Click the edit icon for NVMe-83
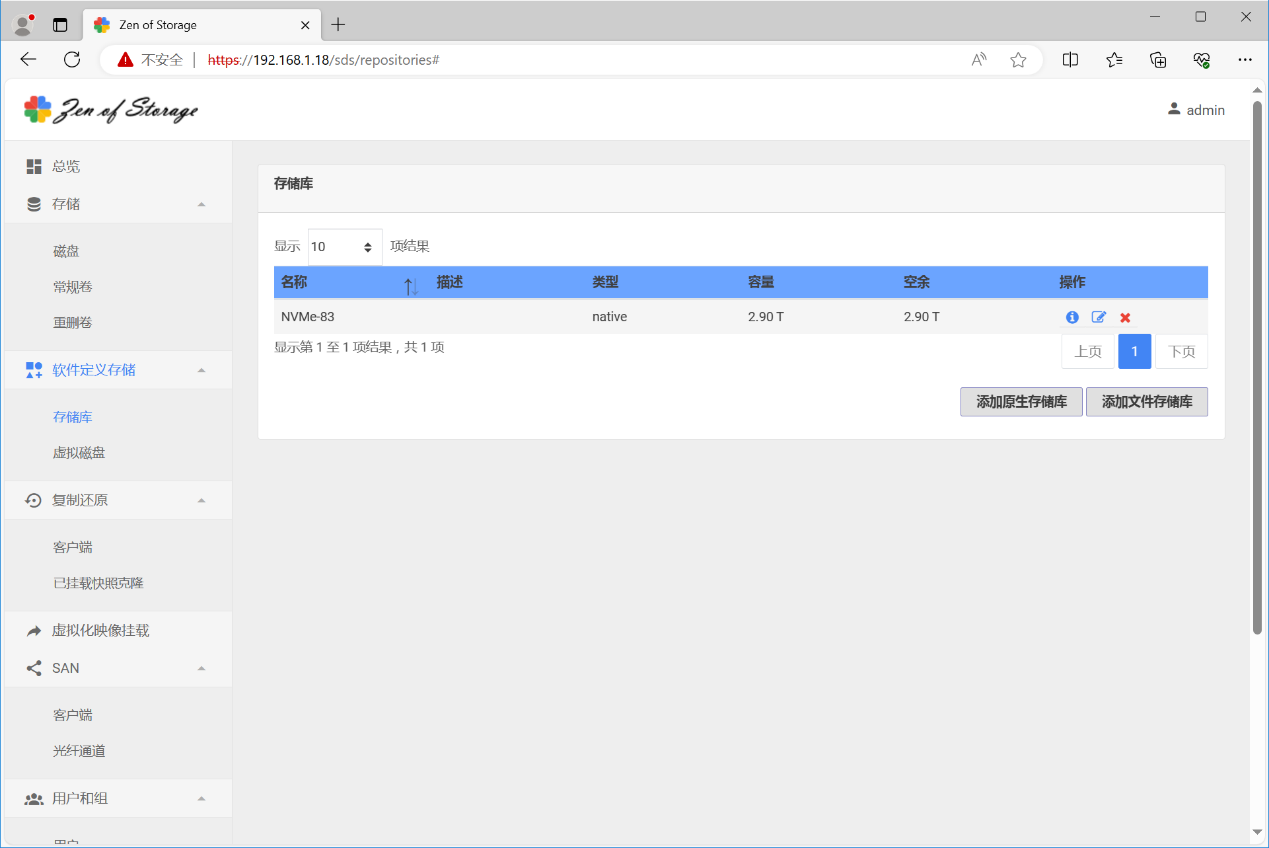Image resolution: width=1269 pixels, height=848 pixels. click(x=1099, y=317)
